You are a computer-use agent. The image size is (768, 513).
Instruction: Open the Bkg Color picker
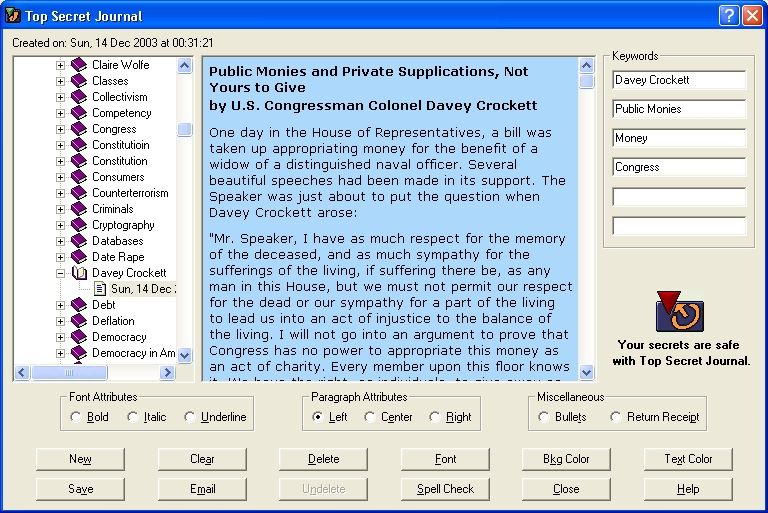tap(566, 459)
